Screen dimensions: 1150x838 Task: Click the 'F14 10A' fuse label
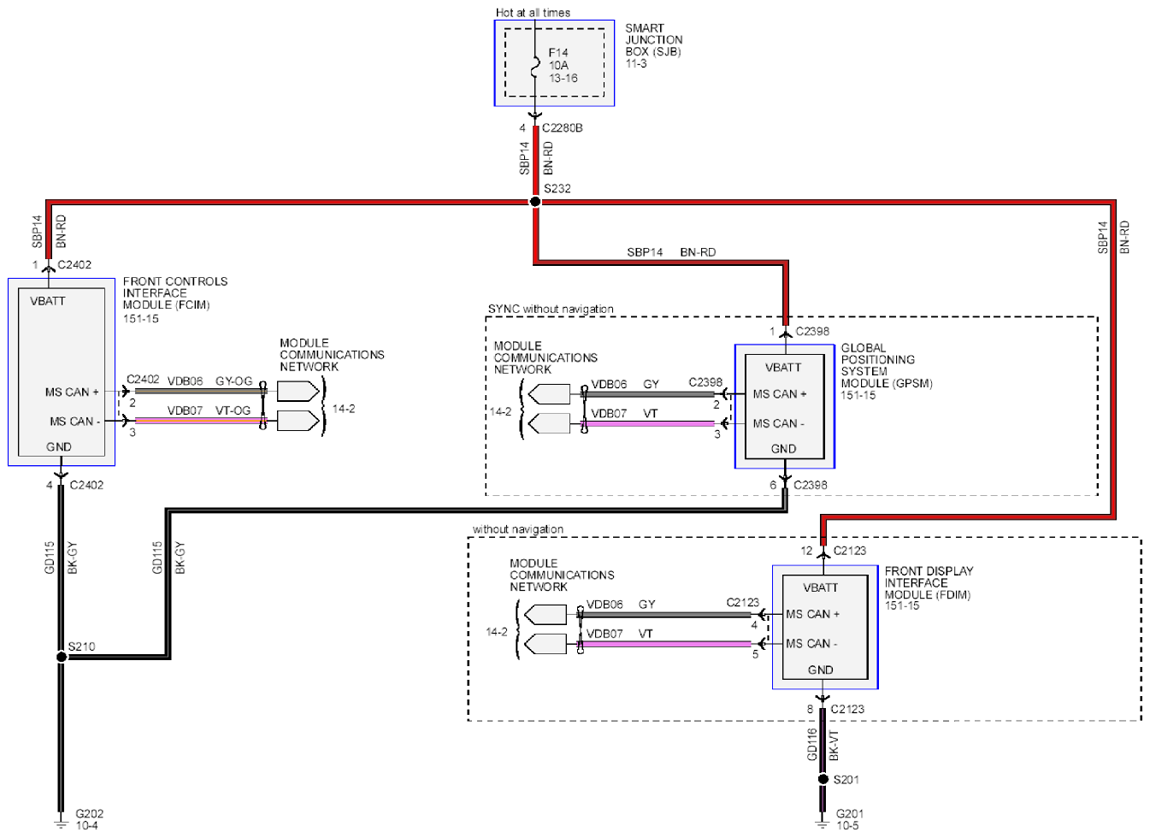click(559, 59)
